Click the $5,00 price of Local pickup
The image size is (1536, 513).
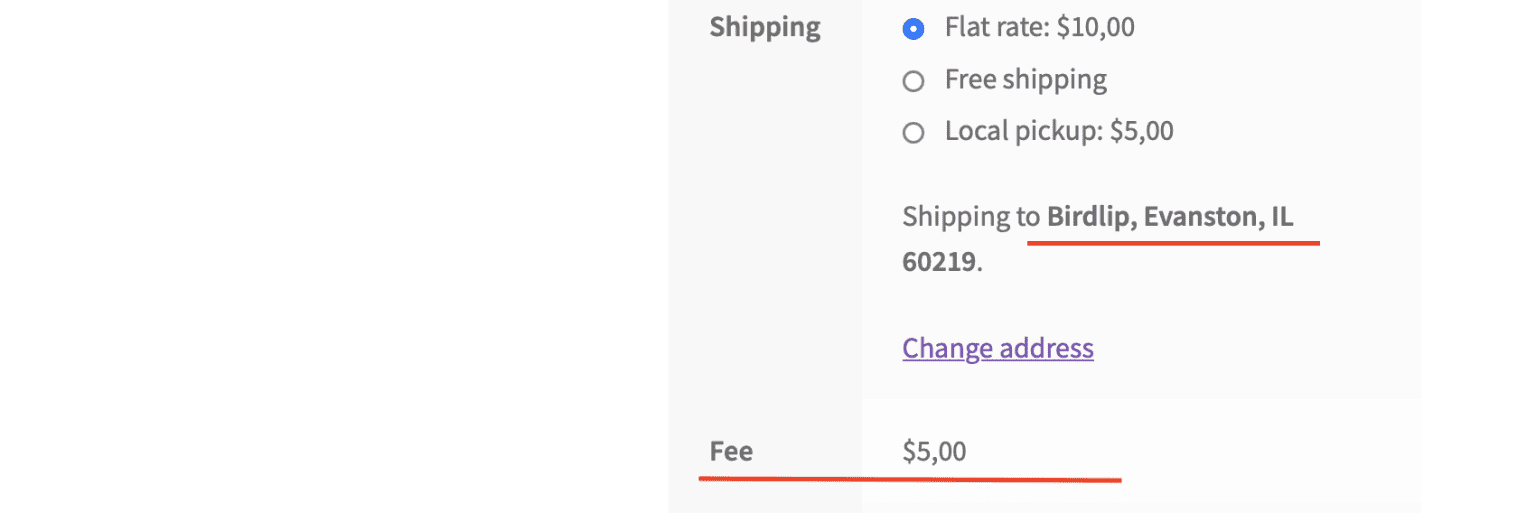[1141, 131]
